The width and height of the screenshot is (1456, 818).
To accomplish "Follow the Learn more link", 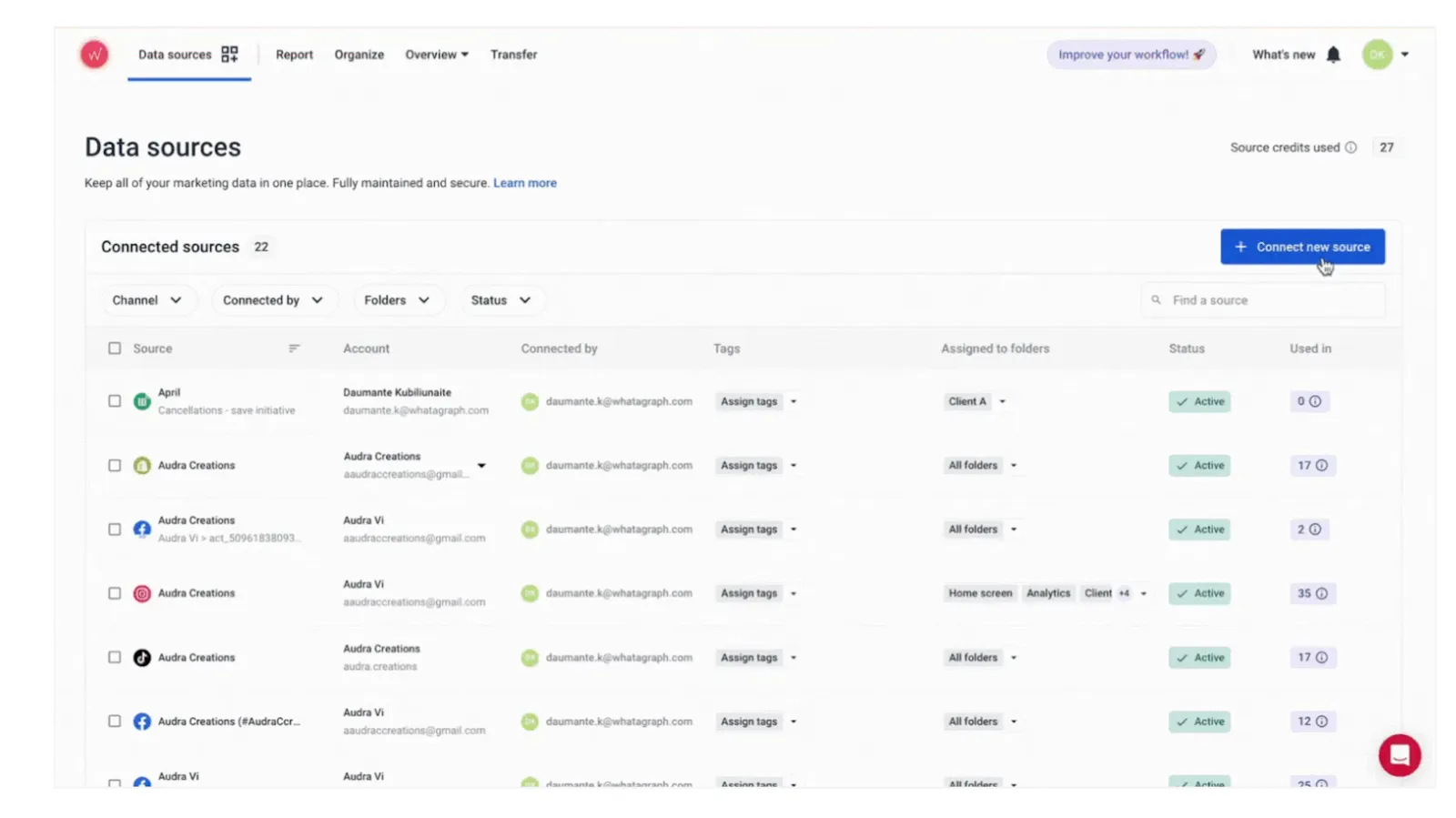I will point(525,183).
